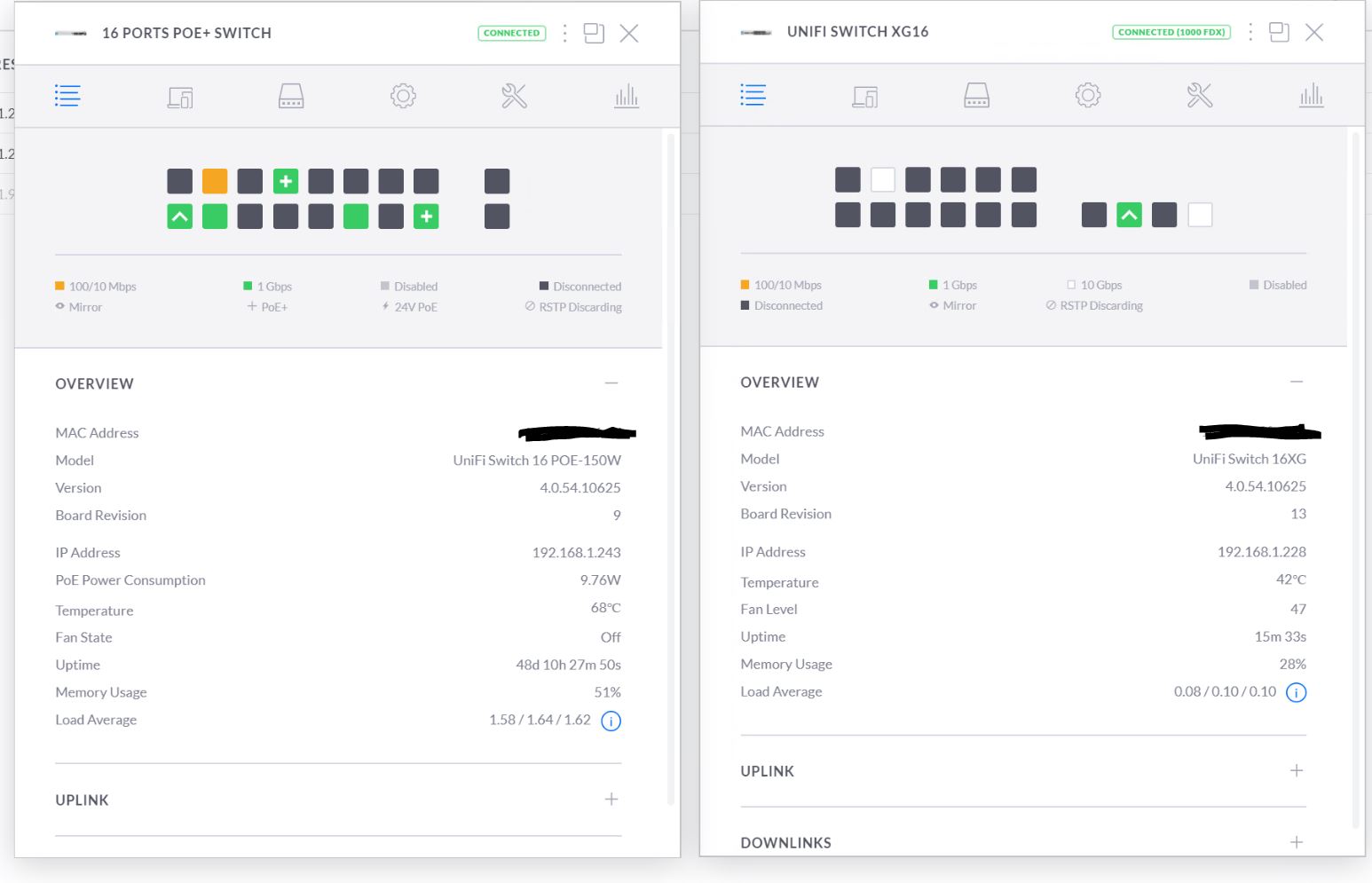
Task: Expand Uplink section in POE+ switch panel
Action: pyautogui.click(x=611, y=800)
